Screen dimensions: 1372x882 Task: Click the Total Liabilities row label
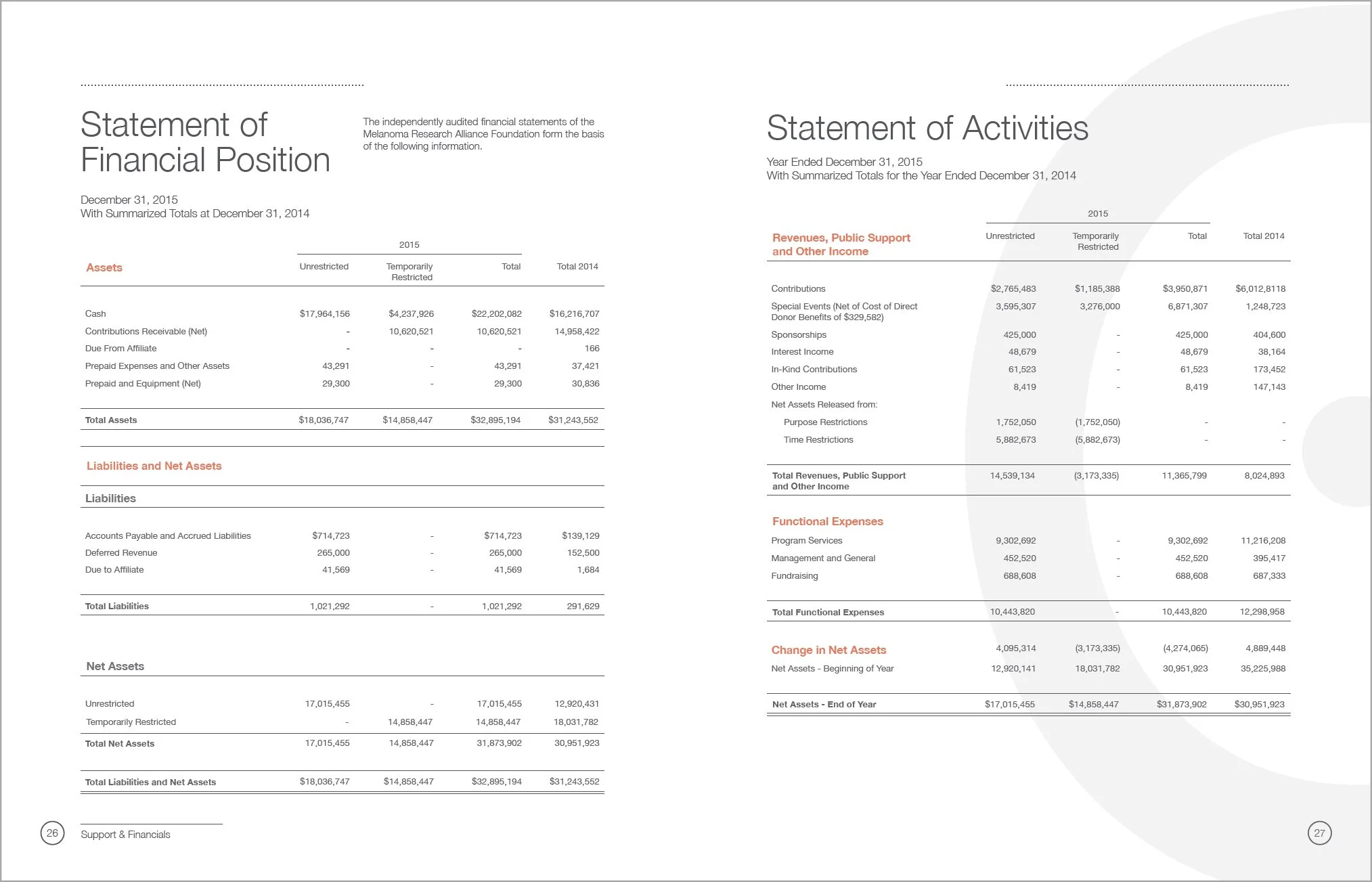[116, 607]
